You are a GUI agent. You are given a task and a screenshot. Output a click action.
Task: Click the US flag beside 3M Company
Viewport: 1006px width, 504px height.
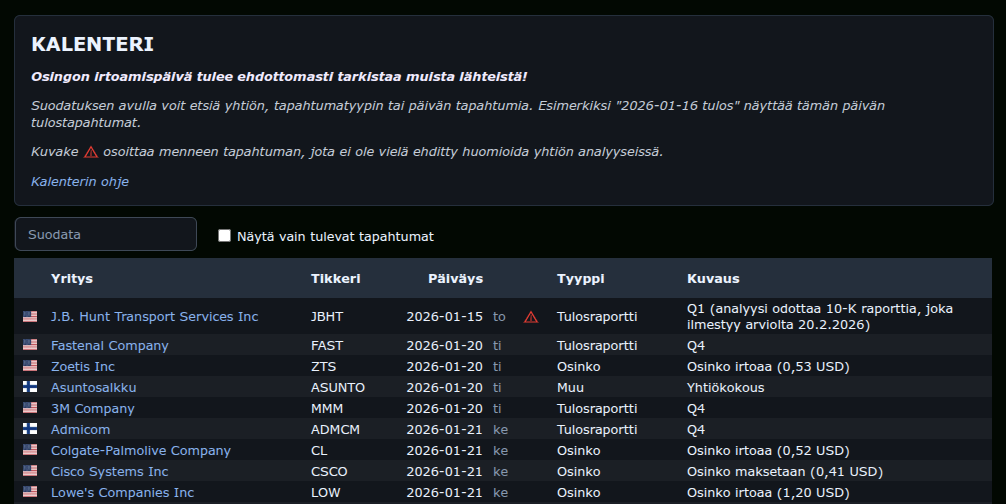30,408
